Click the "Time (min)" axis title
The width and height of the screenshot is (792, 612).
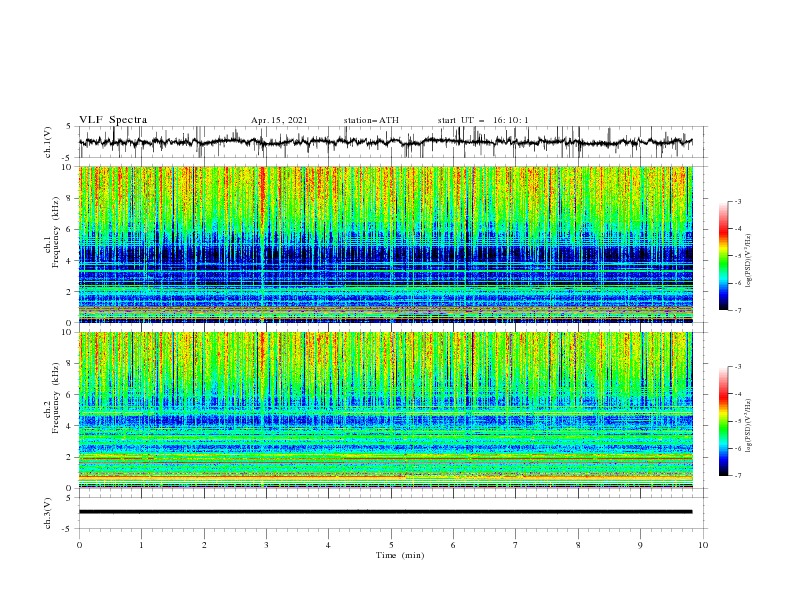tap(400, 555)
